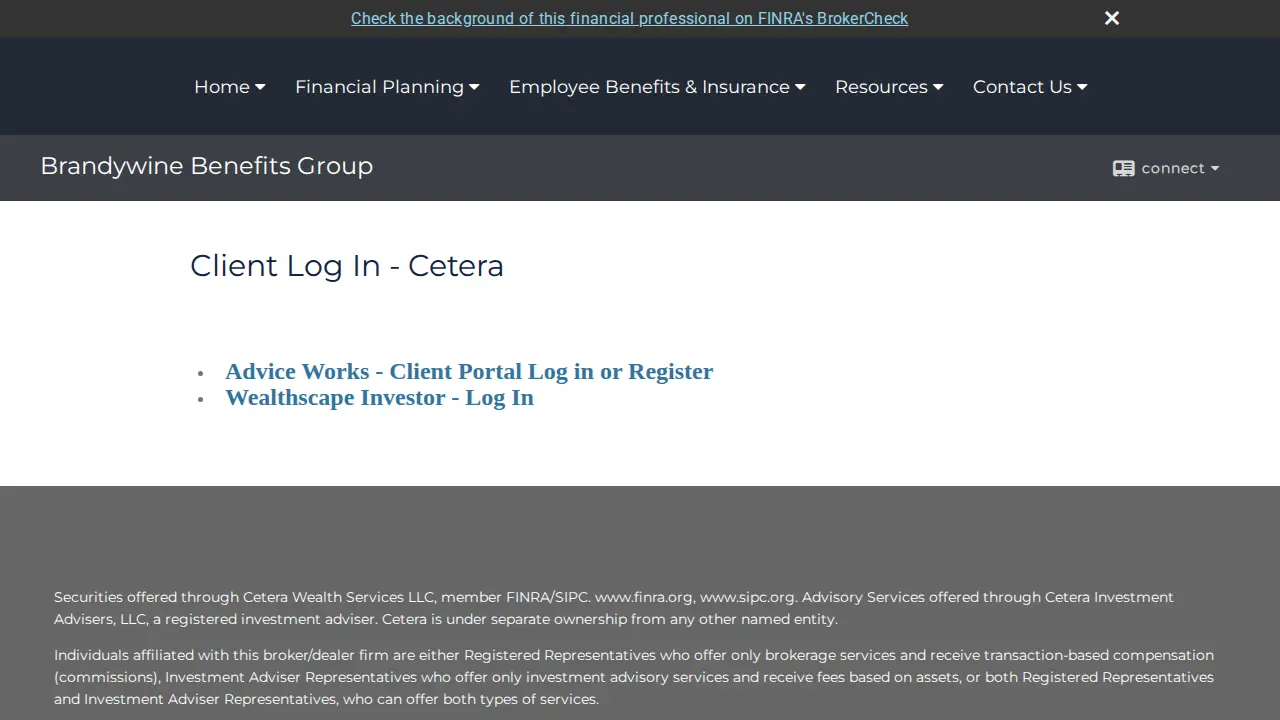Dismiss the BrokerCheck banner with the X

[x=1112, y=18]
